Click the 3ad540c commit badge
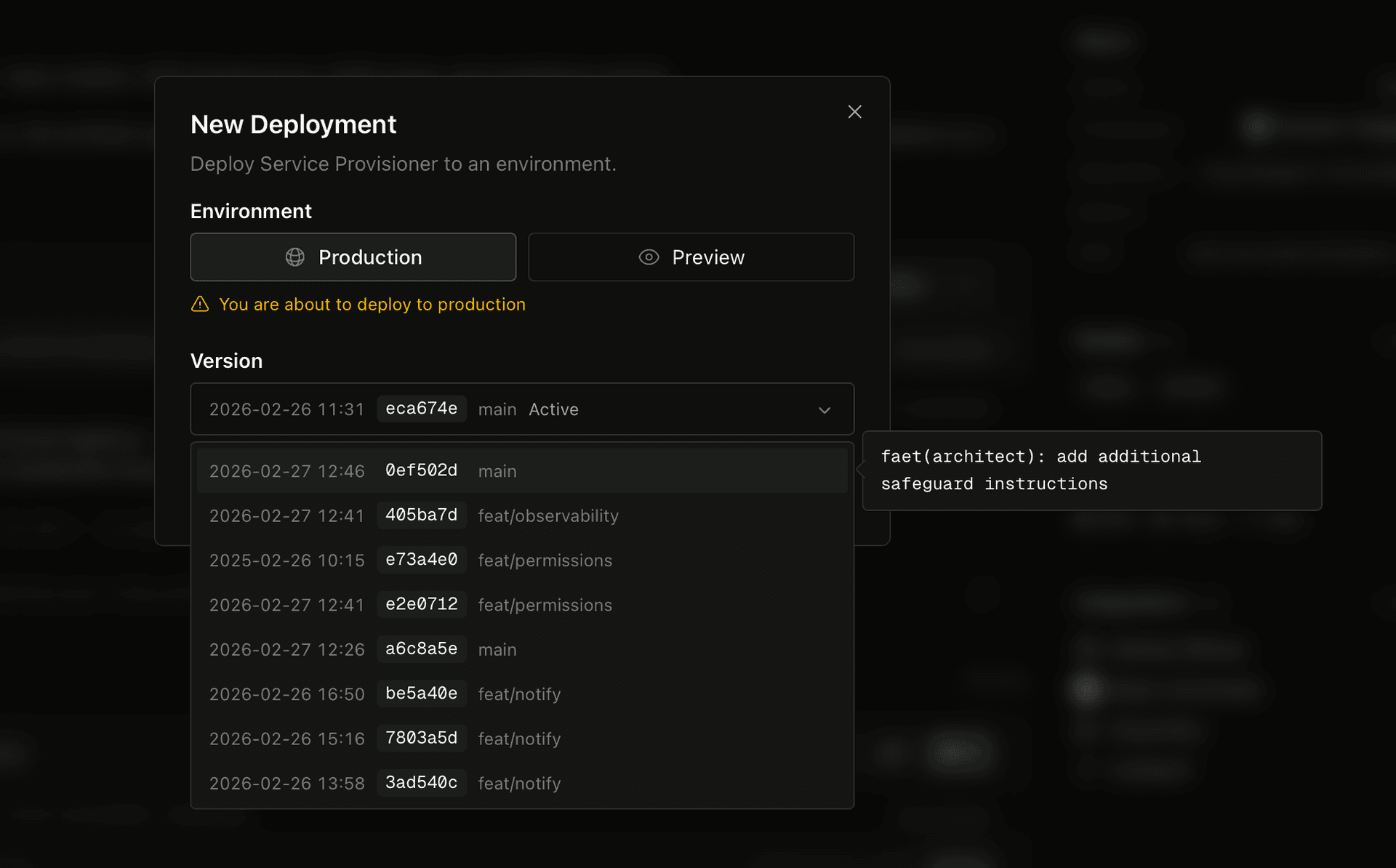The height and width of the screenshot is (868, 1396). [421, 783]
